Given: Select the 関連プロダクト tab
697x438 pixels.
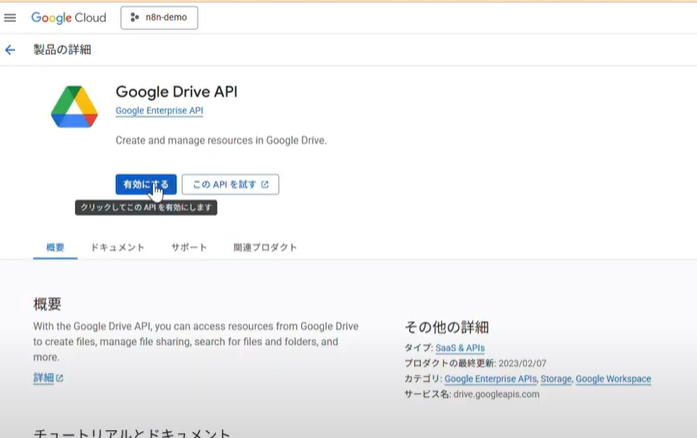Looking at the screenshot, I should tap(265, 247).
